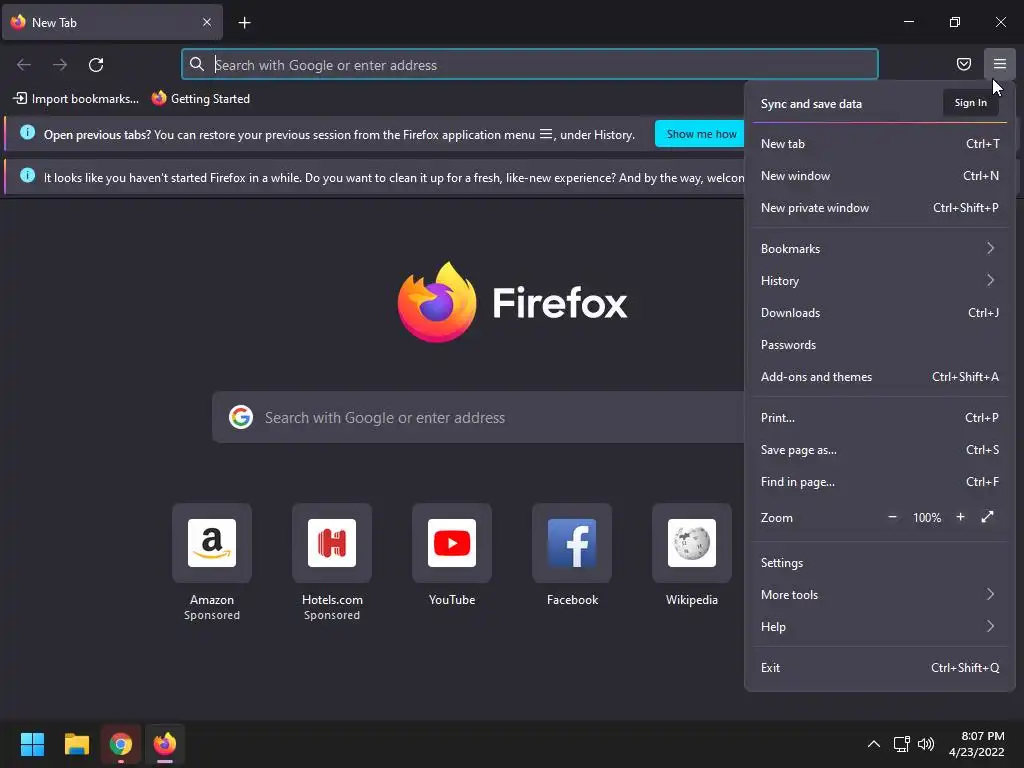Click the Google logo in the page search box
This screenshot has width=1024, height=768.
click(241, 417)
